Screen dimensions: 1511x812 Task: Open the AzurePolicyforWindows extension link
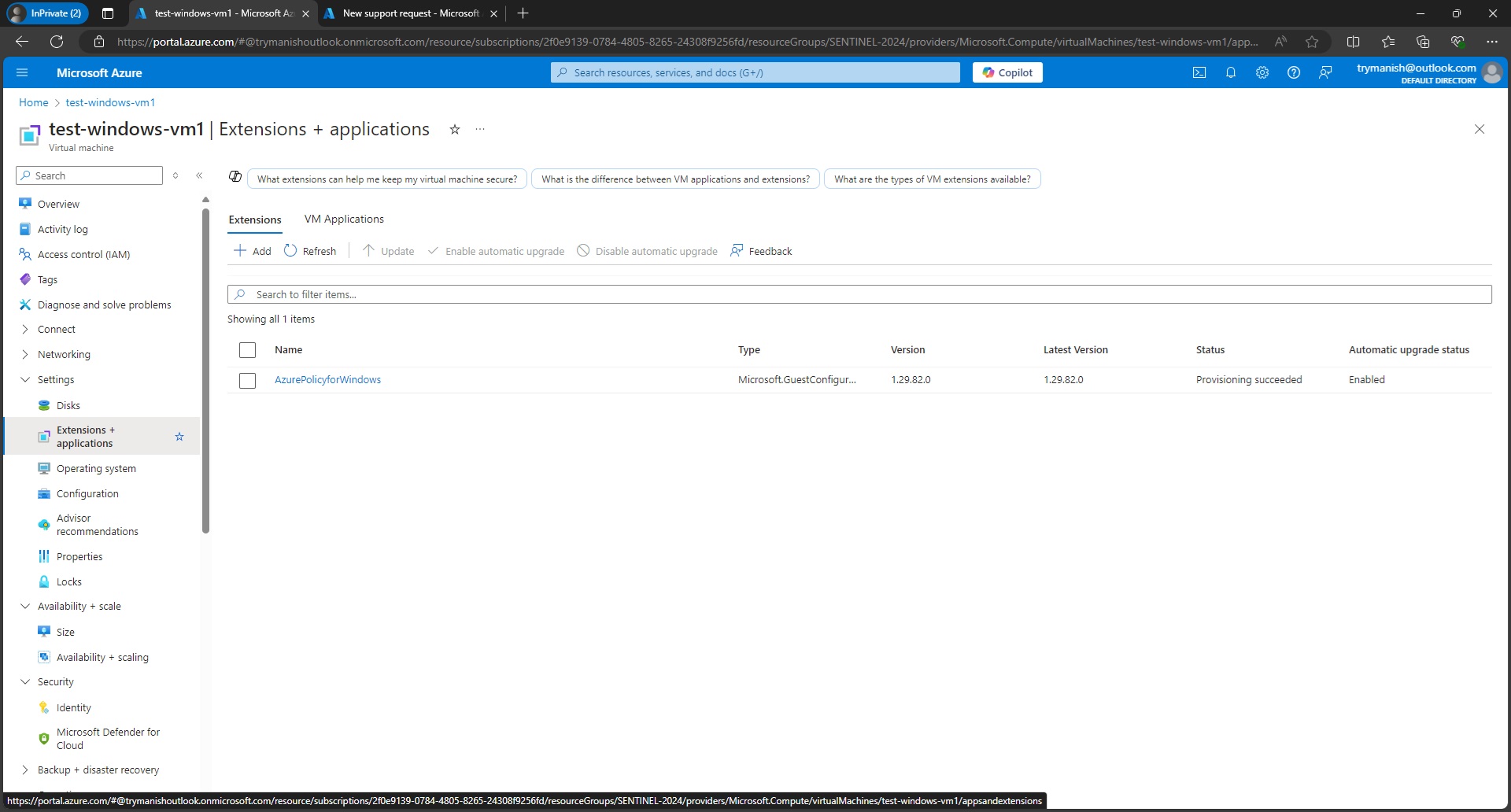coord(327,380)
